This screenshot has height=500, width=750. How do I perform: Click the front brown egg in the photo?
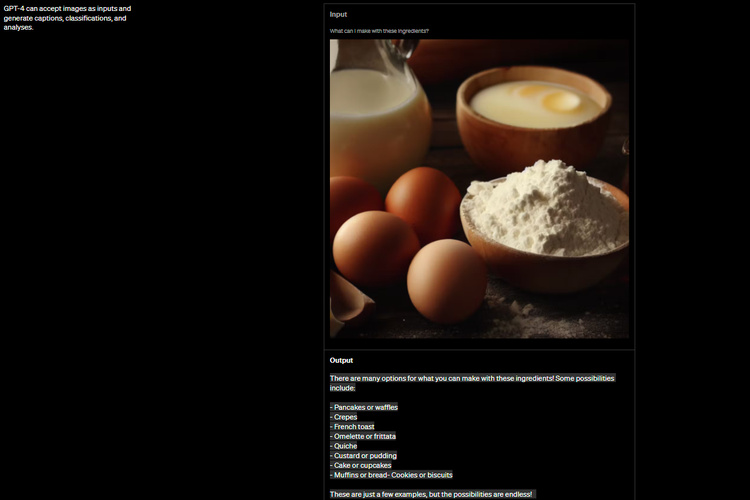[446, 280]
